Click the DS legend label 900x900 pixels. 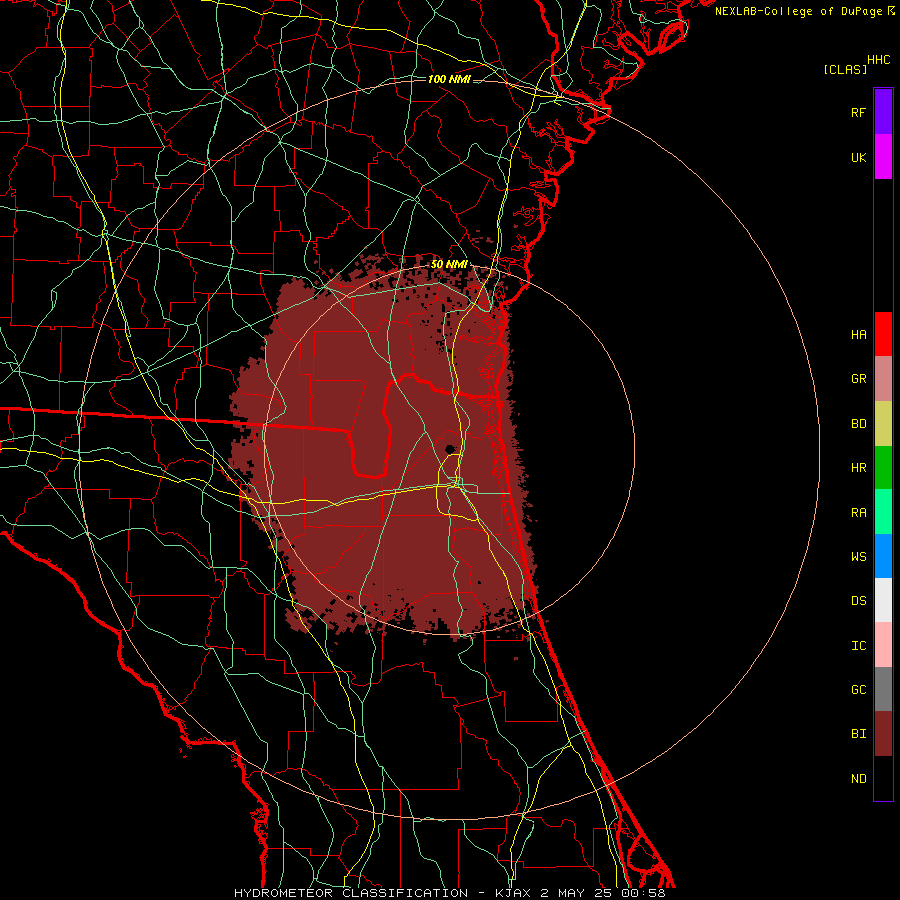[x=858, y=600]
